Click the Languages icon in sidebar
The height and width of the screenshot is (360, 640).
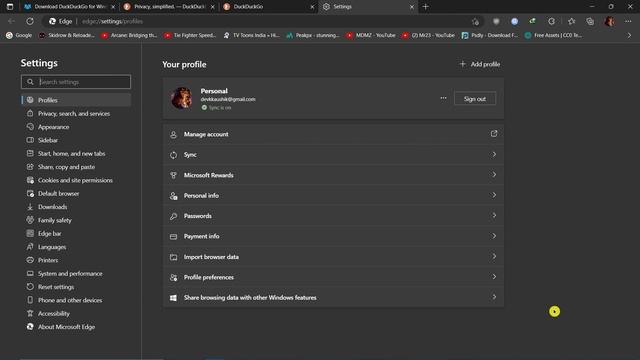[30, 247]
